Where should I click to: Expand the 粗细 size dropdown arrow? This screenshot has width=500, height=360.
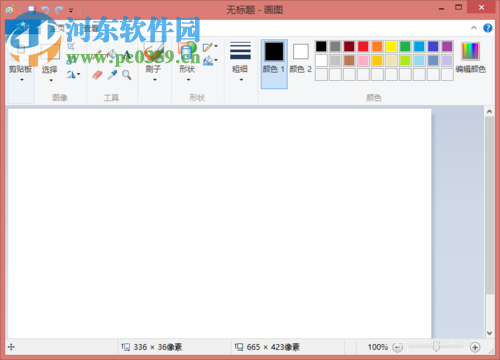[241, 80]
